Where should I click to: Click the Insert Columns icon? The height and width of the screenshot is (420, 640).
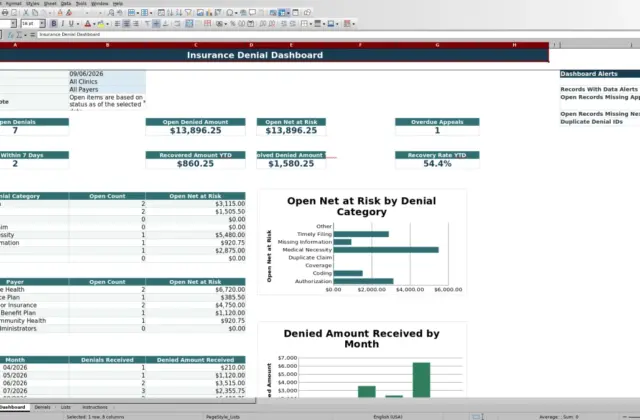[x=144, y=13]
